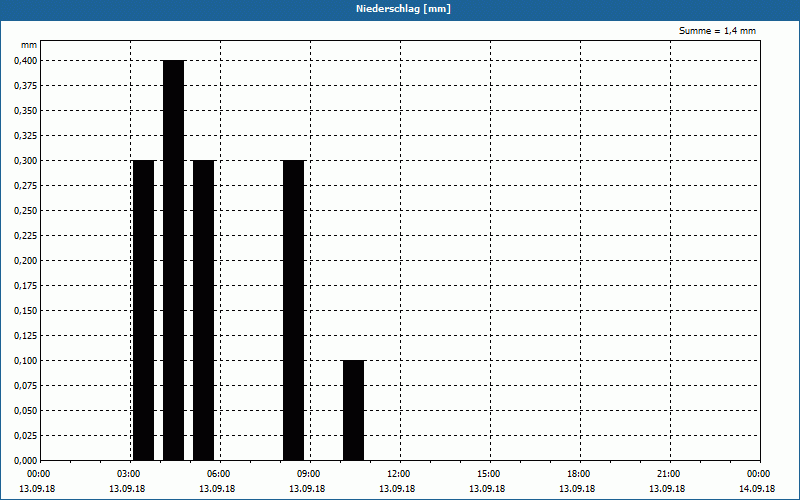The image size is (800, 500).
Task: Click the 0,300 bar just after 03:00
Action: tap(143, 310)
